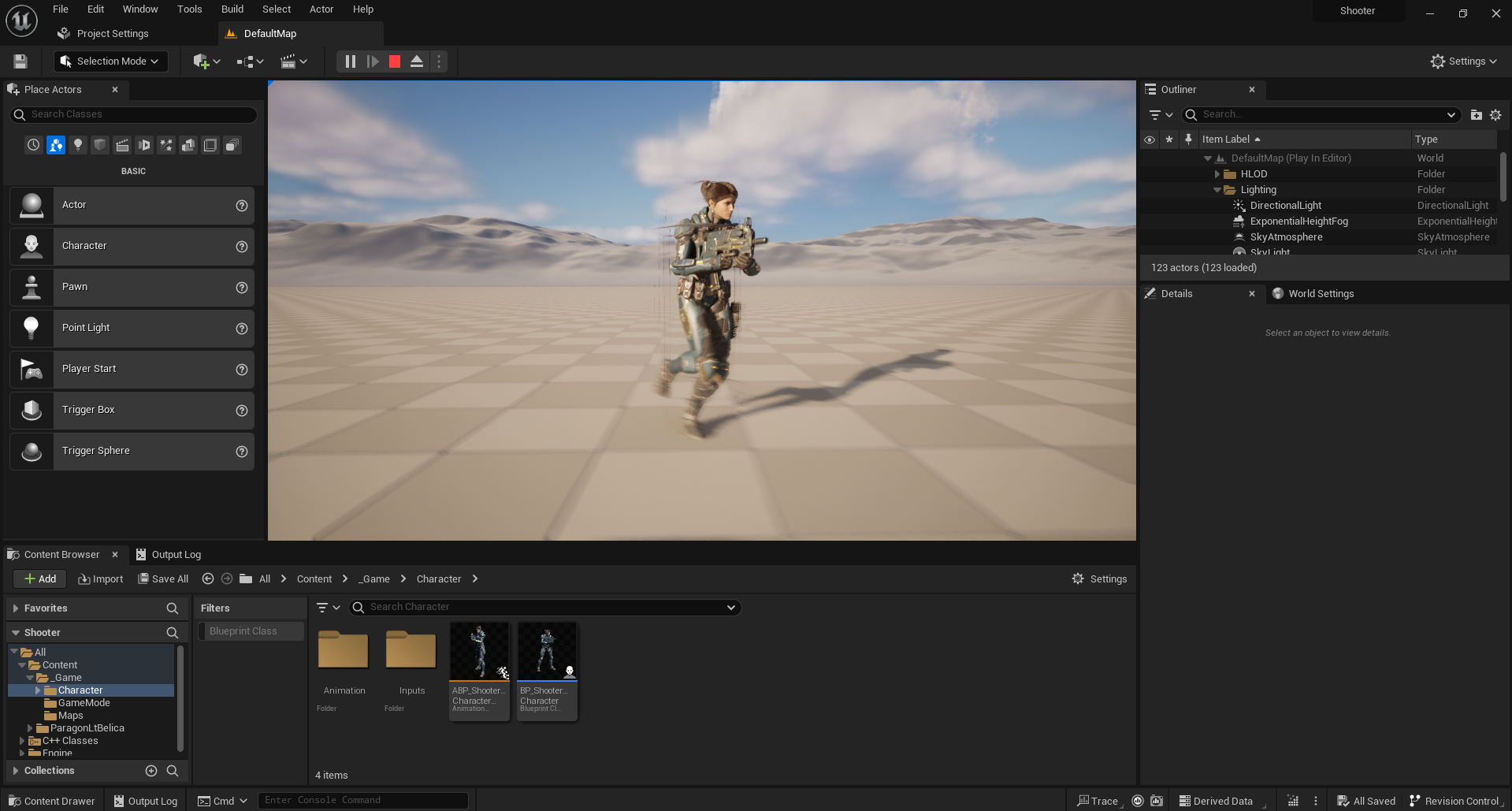Navigate back in Content Browser history
Viewport: 1512px width, 811px height.
pos(208,579)
